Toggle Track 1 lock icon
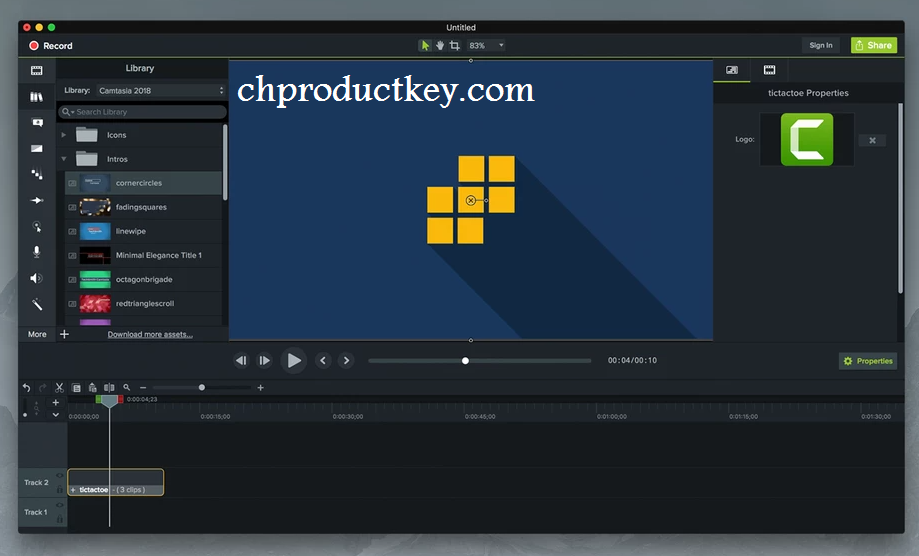919x556 pixels. tap(60, 519)
